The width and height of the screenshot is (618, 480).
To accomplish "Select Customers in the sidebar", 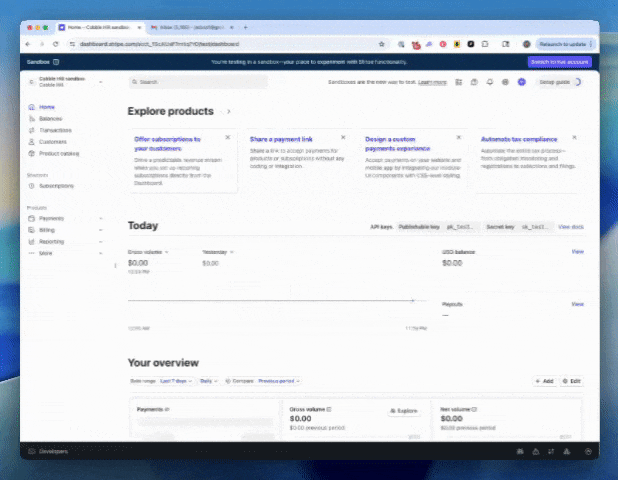I will [x=53, y=142].
